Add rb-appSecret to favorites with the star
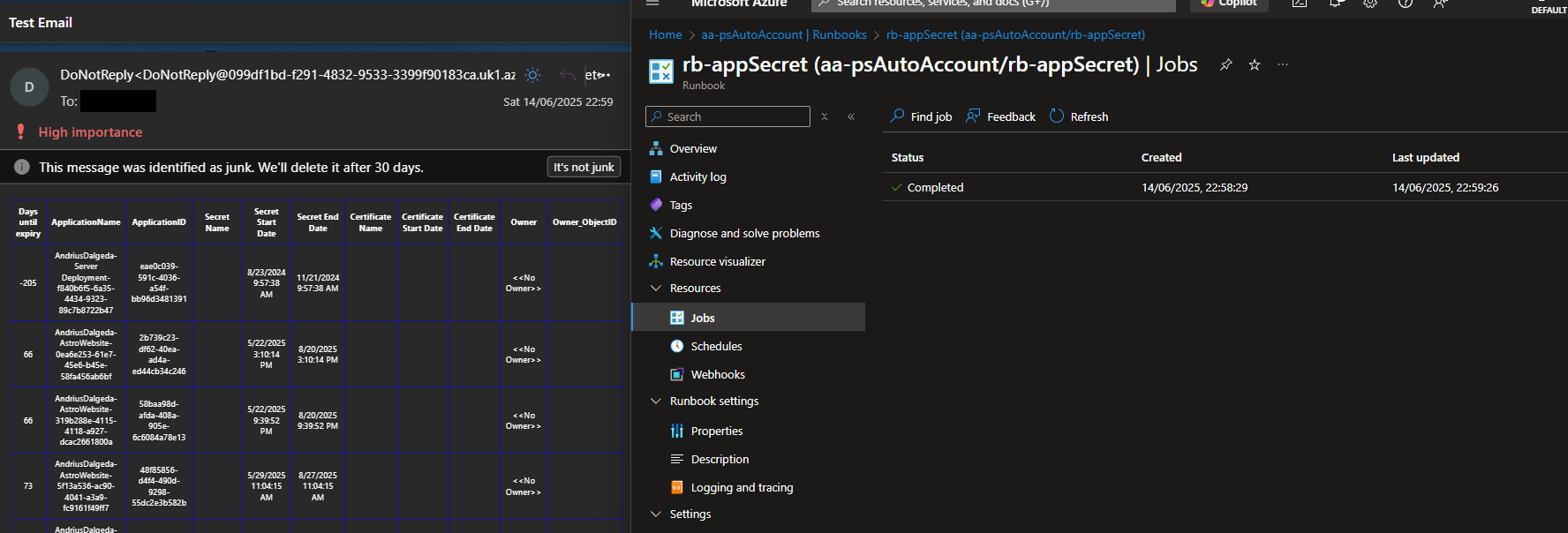 click(1255, 64)
